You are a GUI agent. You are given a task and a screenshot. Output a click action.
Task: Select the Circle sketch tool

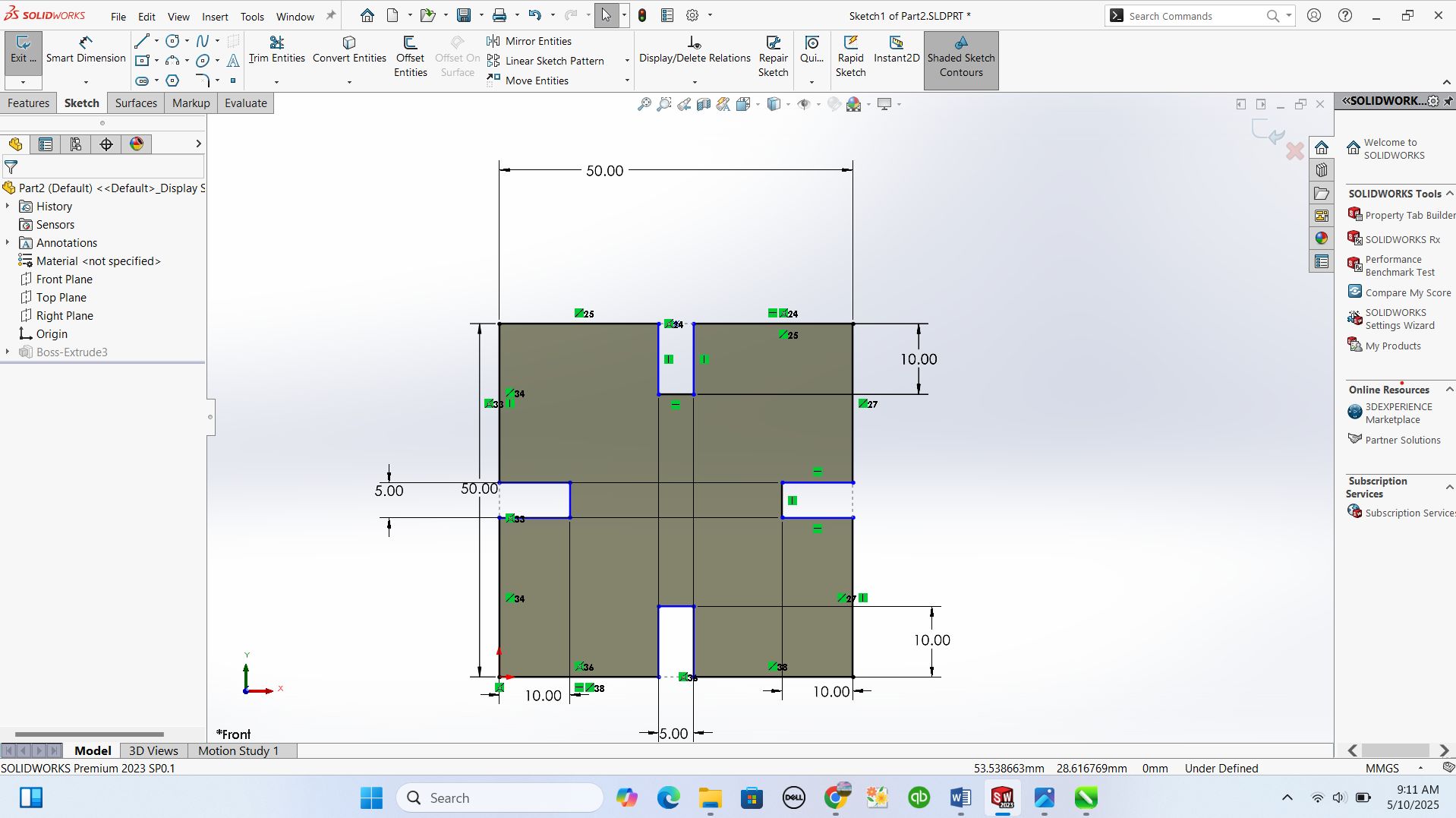pos(173,41)
